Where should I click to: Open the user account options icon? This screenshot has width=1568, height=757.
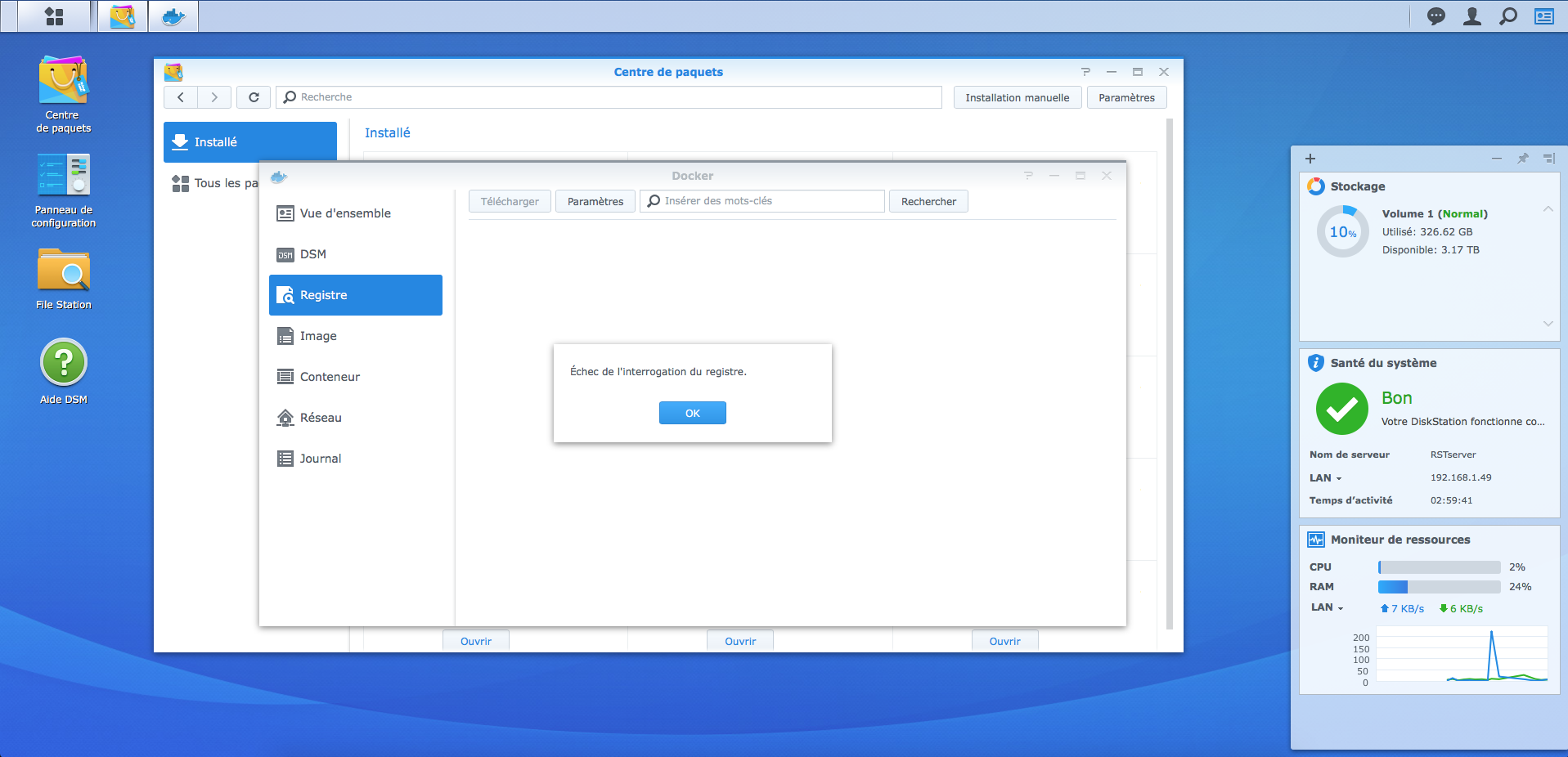(1471, 16)
